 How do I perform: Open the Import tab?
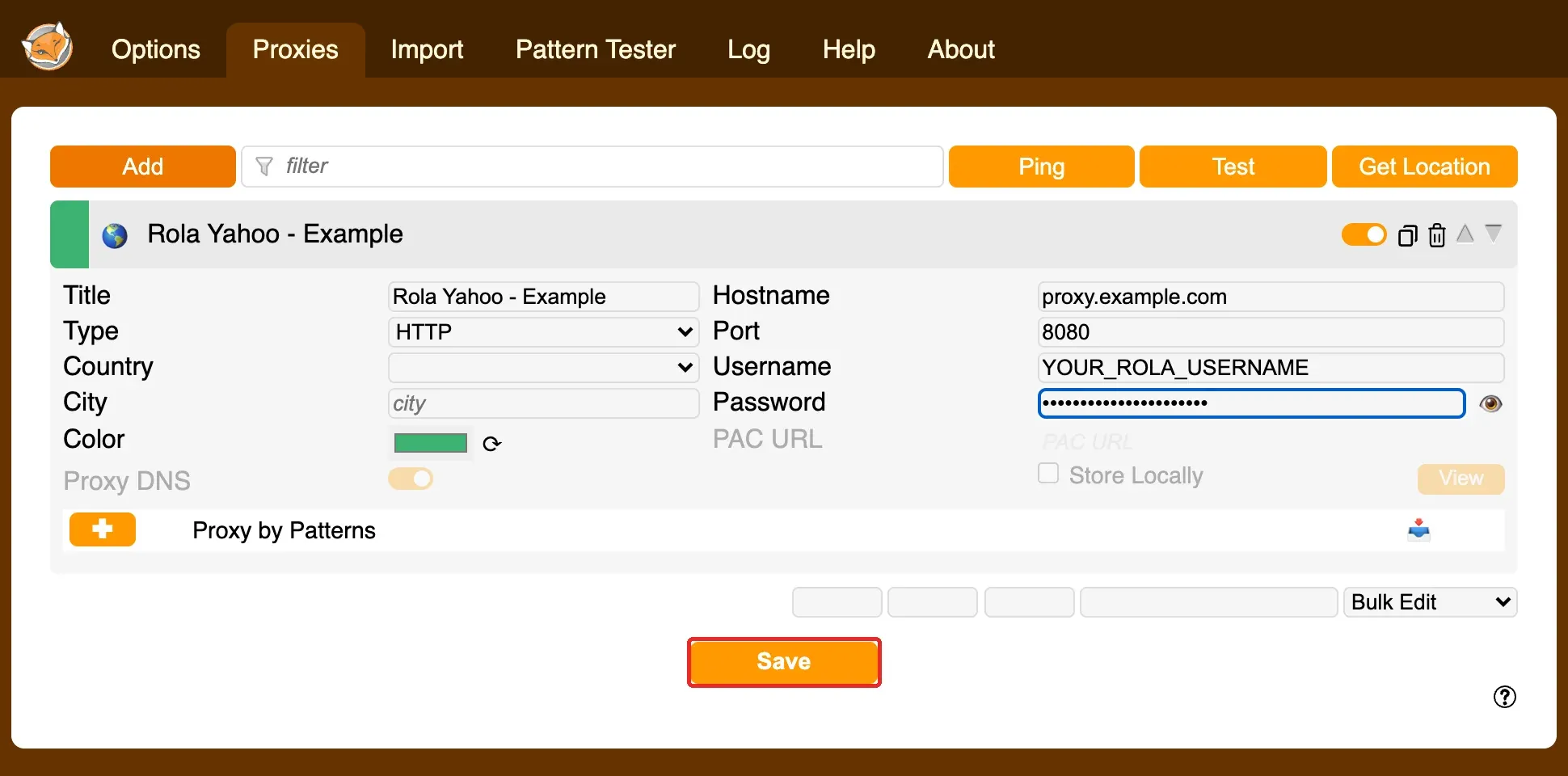click(x=427, y=49)
